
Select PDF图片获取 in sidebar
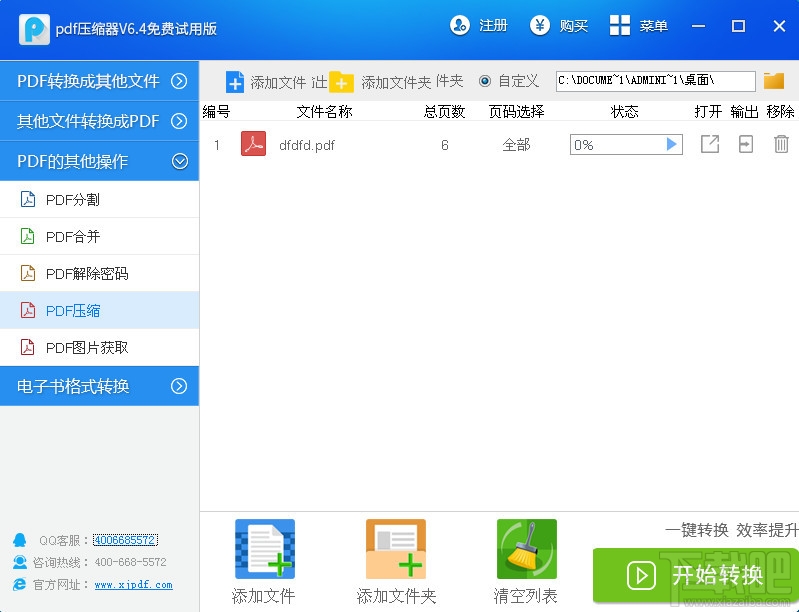pos(99,348)
